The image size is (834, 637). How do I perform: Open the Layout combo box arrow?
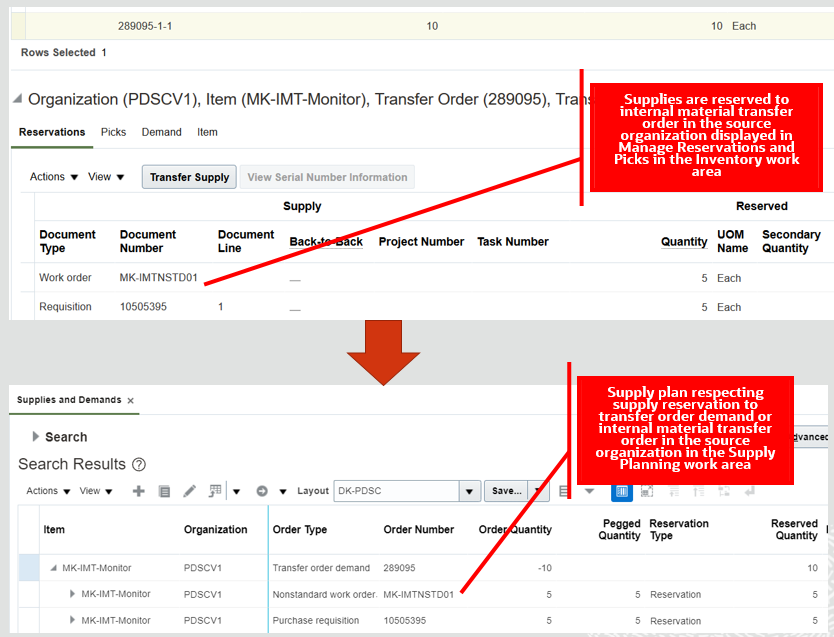(470, 491)
